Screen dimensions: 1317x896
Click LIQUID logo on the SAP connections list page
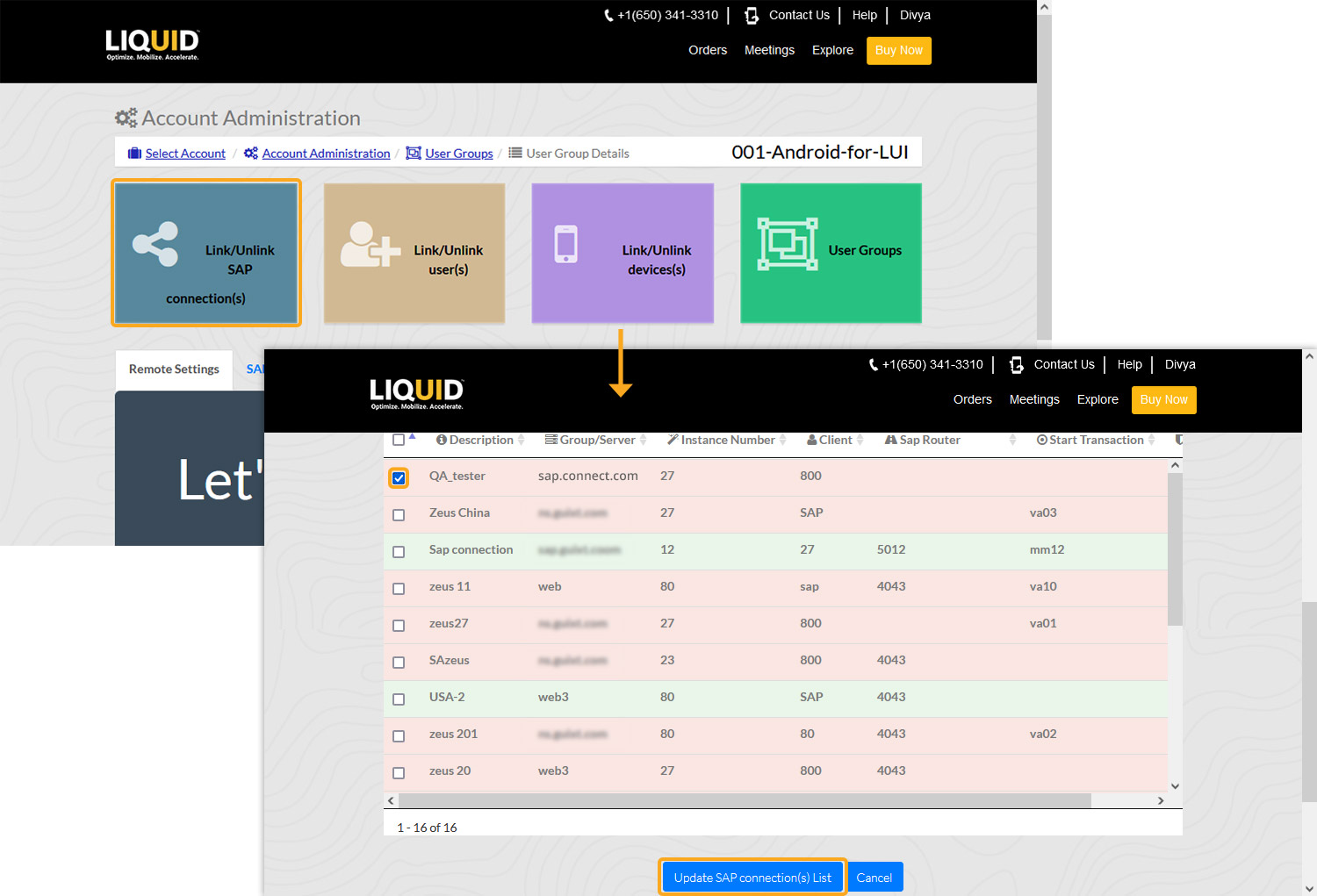[x=417, y=393]
